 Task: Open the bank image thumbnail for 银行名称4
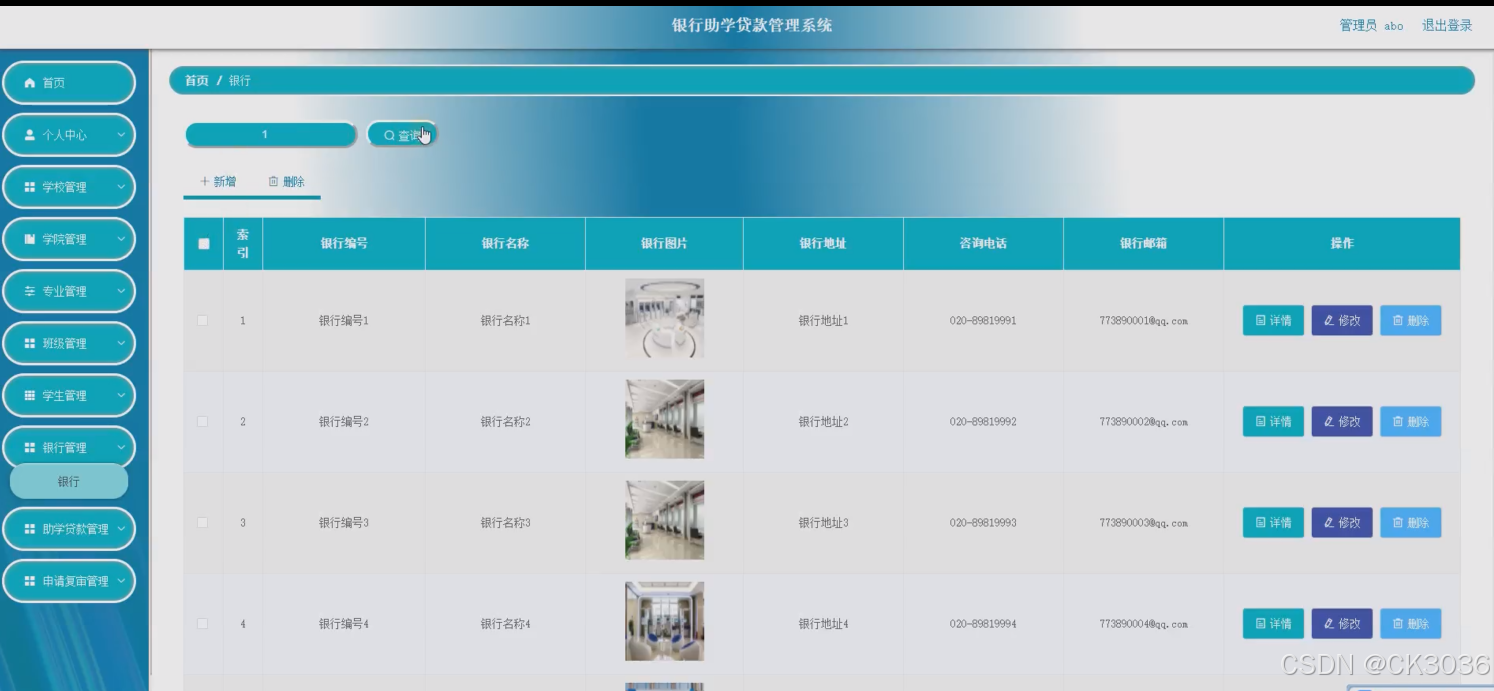[x=664, y=621]
